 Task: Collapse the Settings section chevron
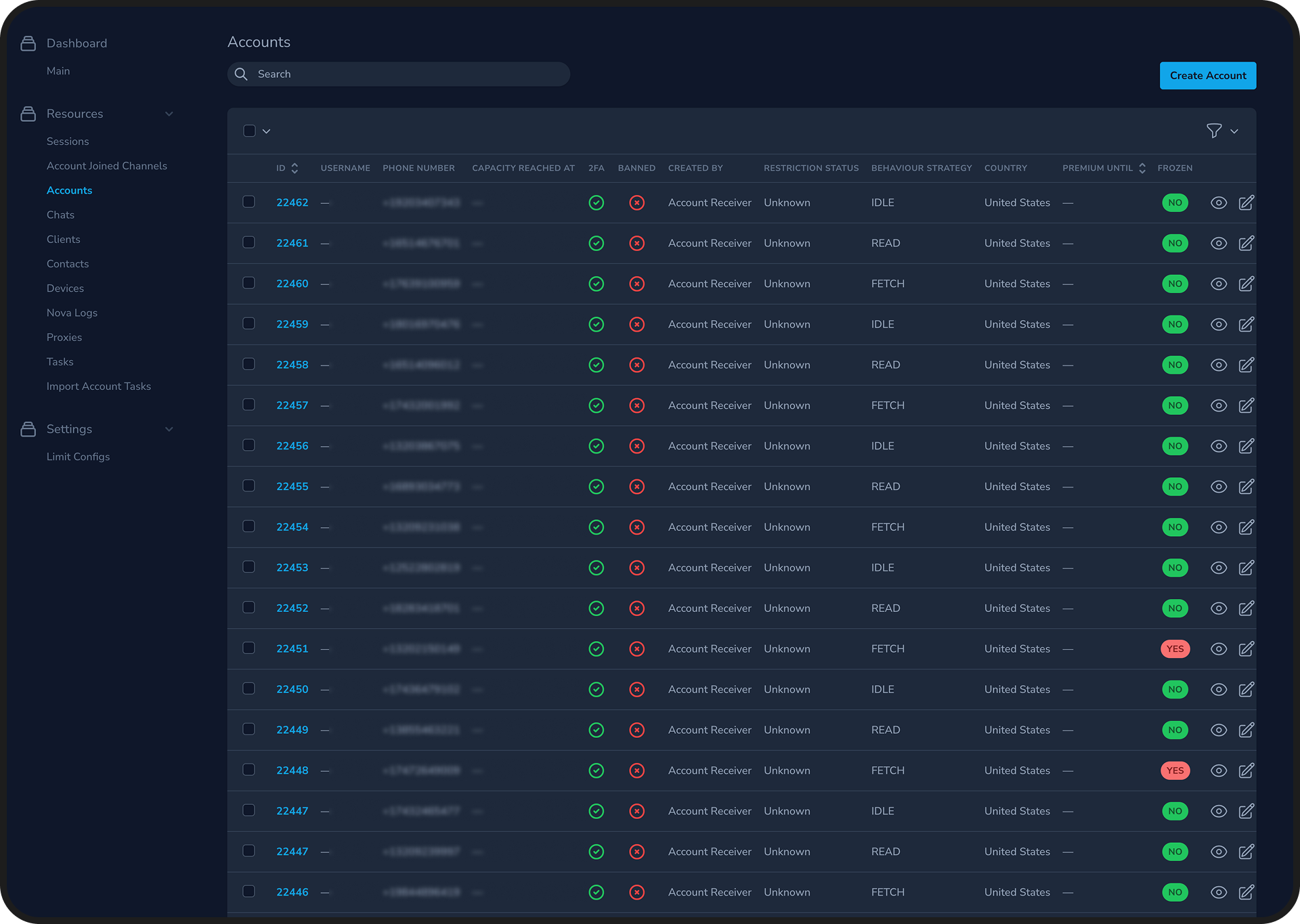169,429
